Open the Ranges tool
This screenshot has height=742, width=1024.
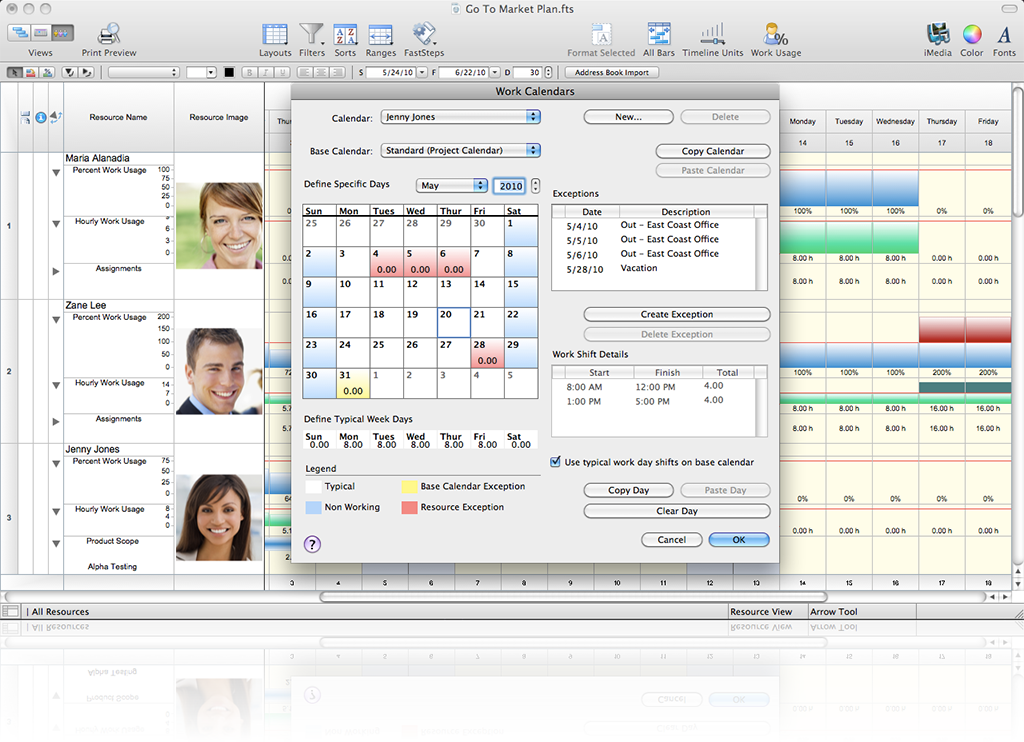tap(380, 34)
